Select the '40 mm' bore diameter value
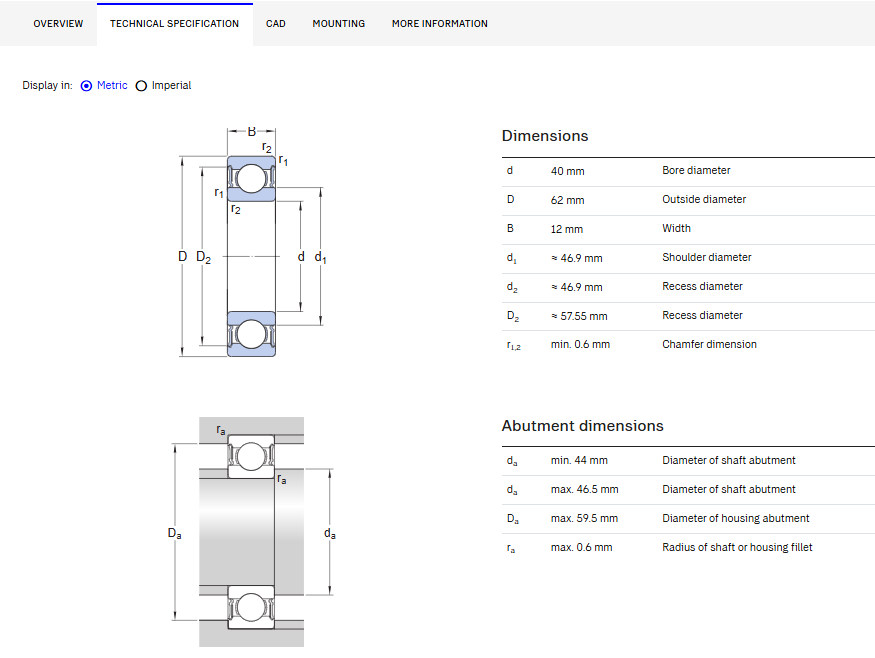The height and width of the screenshot is (658, 875). pyautogui.click(x=568, y=171)
